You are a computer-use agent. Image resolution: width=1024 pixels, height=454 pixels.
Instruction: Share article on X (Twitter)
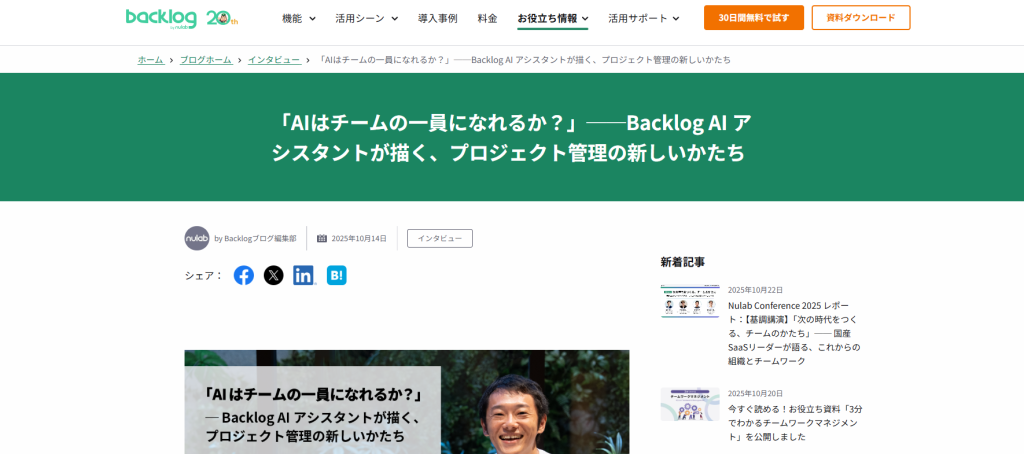pos(274,275)
